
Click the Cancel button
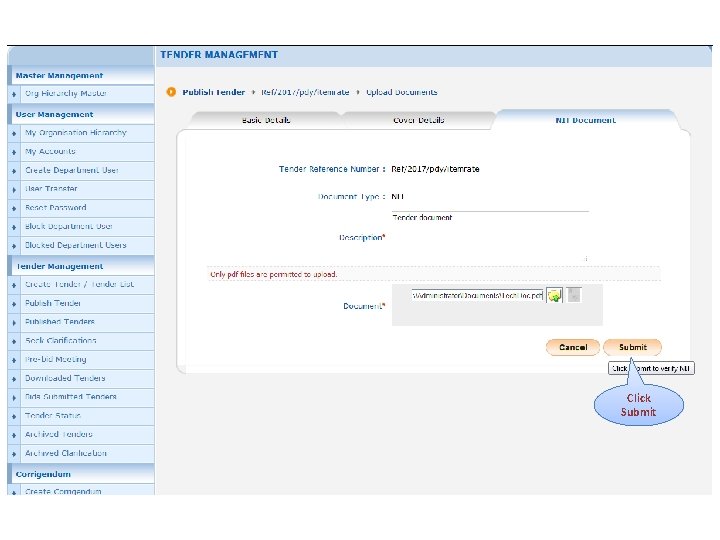click(573, 348)
